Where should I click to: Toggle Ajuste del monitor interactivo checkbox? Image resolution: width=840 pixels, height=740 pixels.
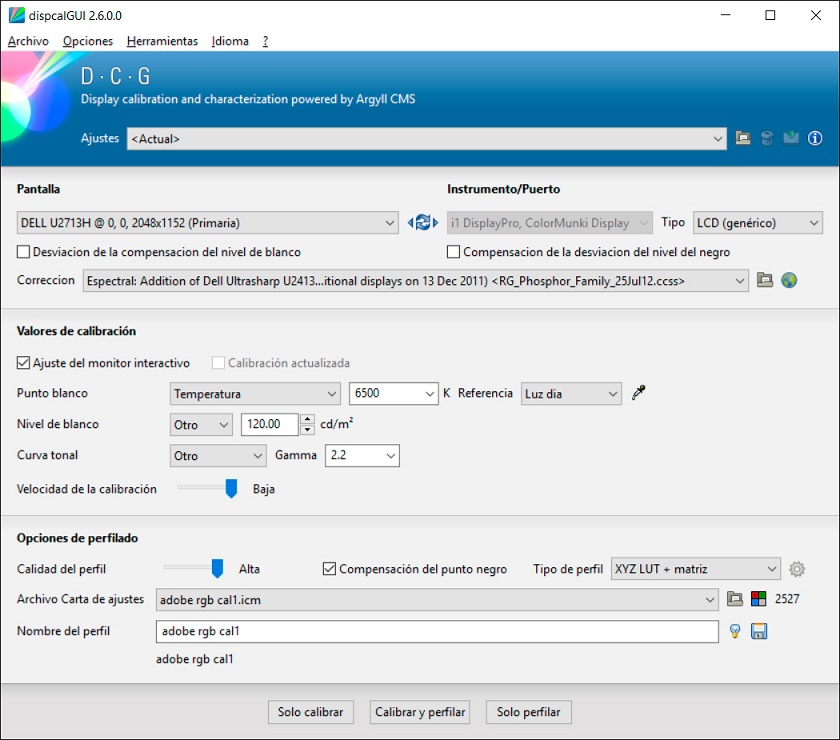[x=24, y=363]
